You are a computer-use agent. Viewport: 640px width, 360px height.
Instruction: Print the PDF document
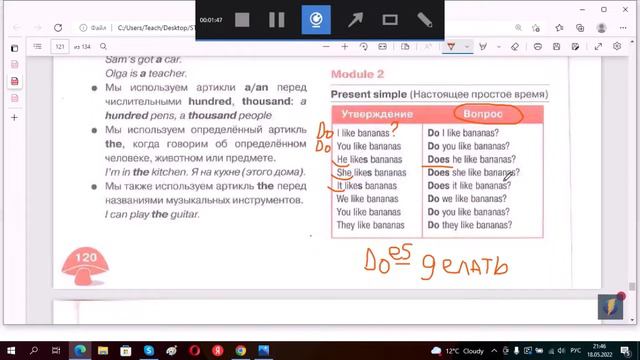coord(538,47)
